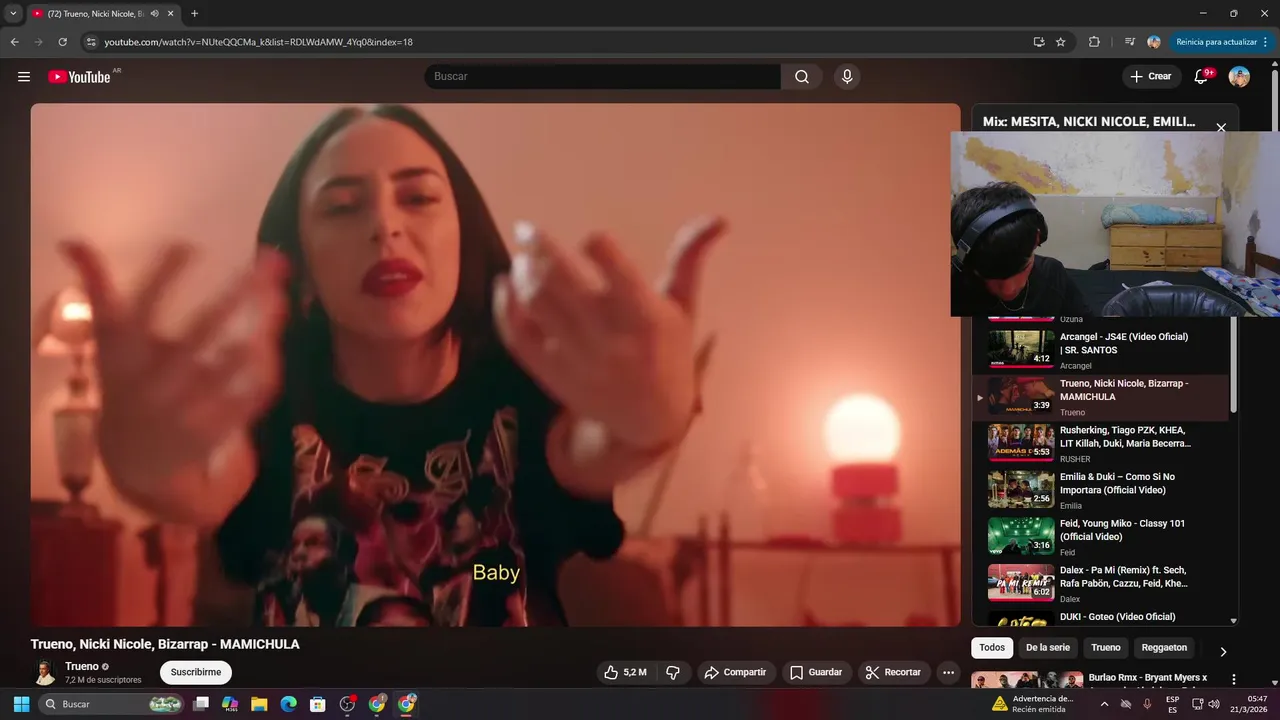Select current MAMICHULA playlist entry
This screenshot has width=1280, height=720.
pyautogui.click(x=1100, y=397)
